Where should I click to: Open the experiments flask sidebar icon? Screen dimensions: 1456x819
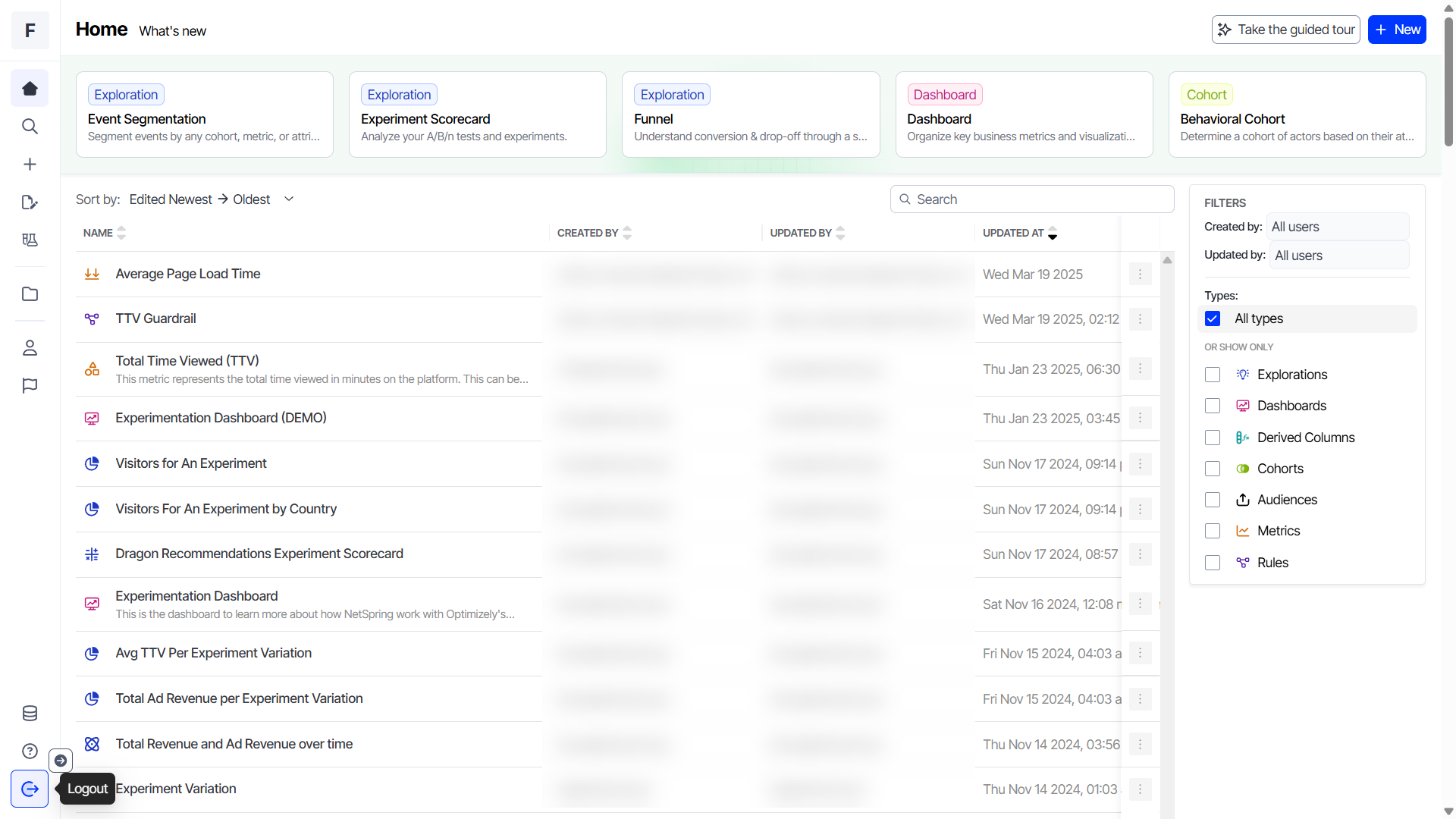30,240
